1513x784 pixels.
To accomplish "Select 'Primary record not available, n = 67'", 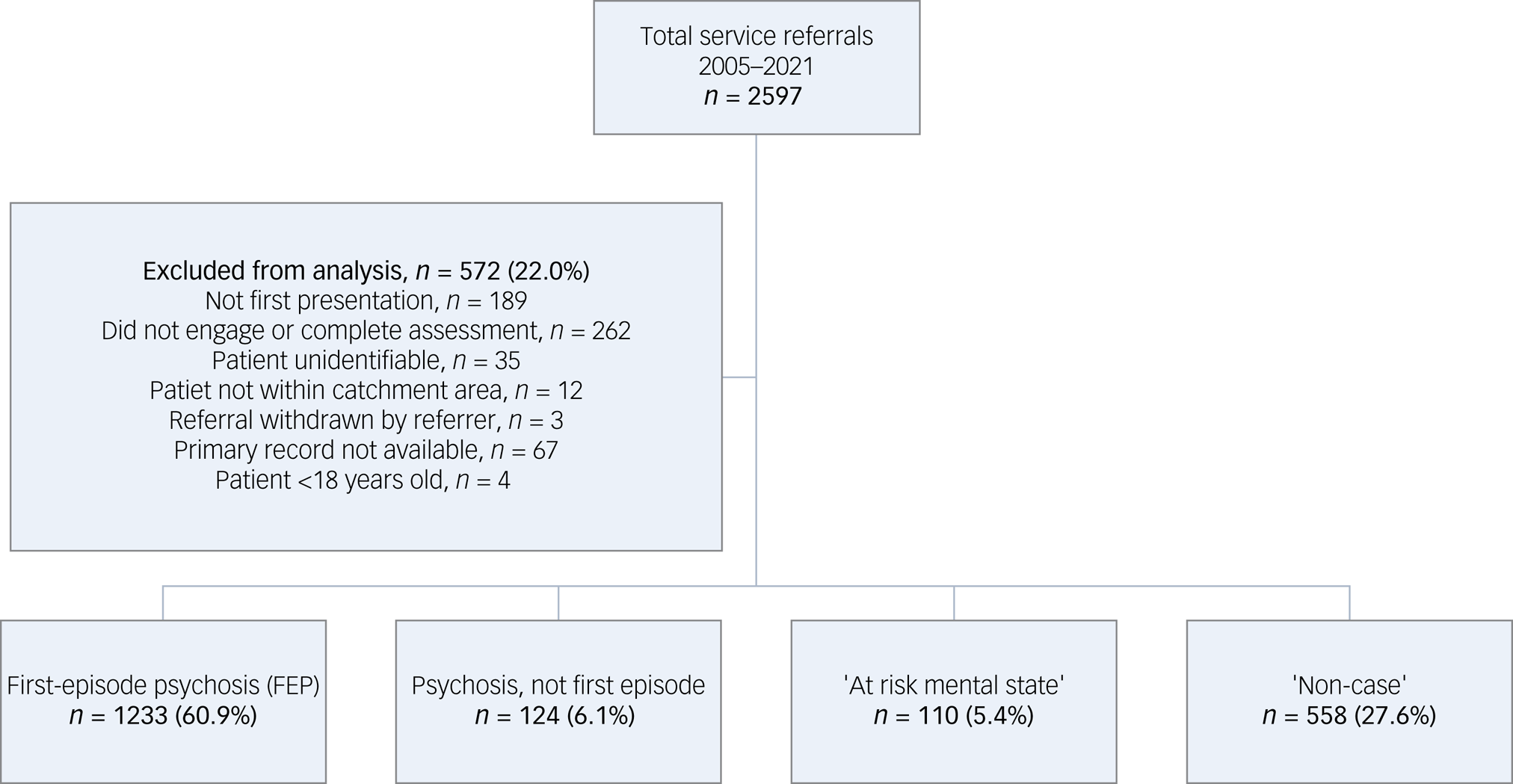I will pos(366,450).
